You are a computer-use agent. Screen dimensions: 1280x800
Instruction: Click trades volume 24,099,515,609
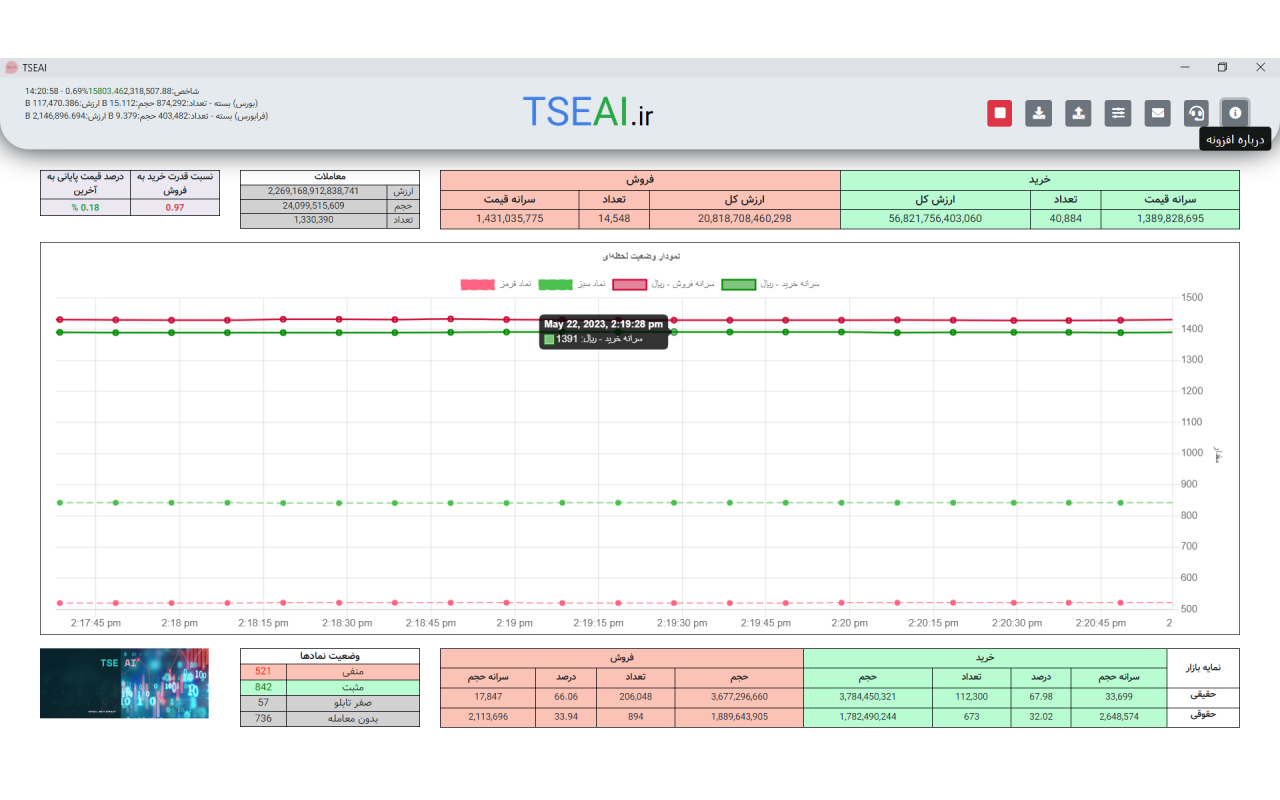point(313,206)
